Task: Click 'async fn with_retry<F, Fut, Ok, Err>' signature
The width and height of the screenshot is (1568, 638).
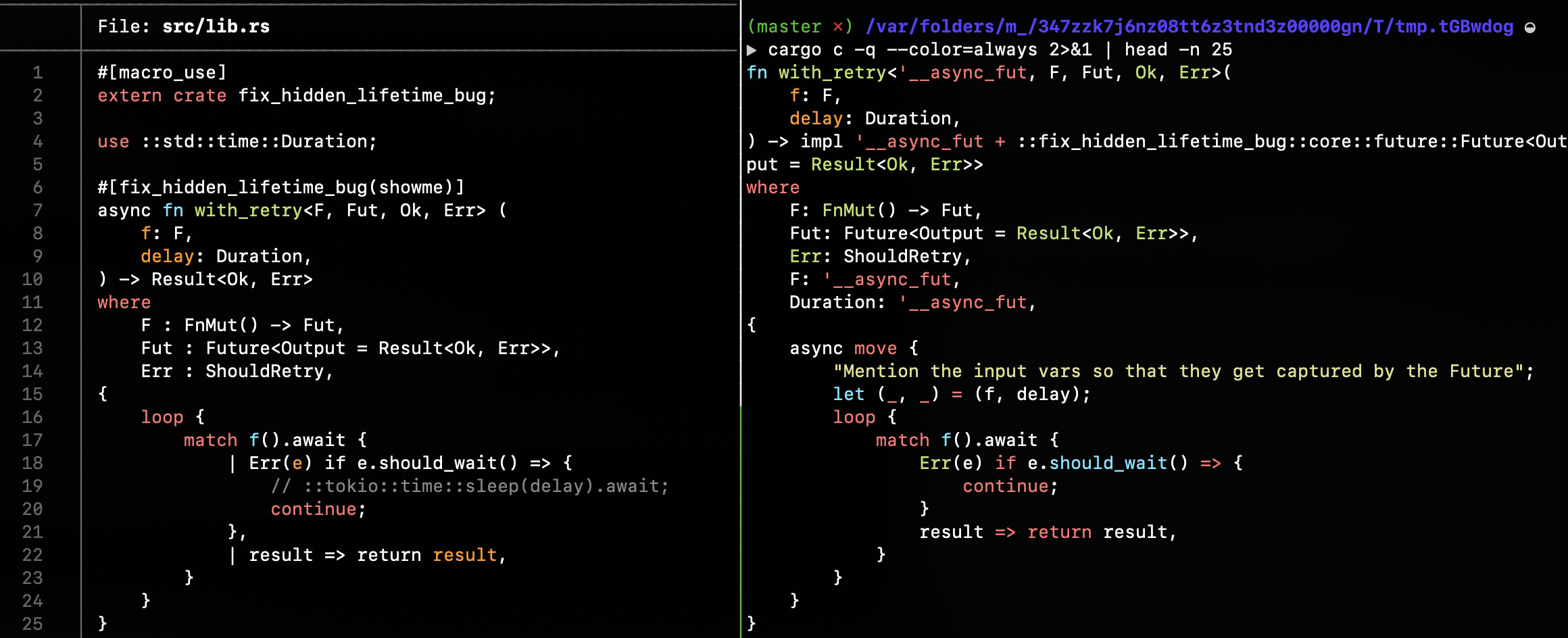Action: coord(292,210)
